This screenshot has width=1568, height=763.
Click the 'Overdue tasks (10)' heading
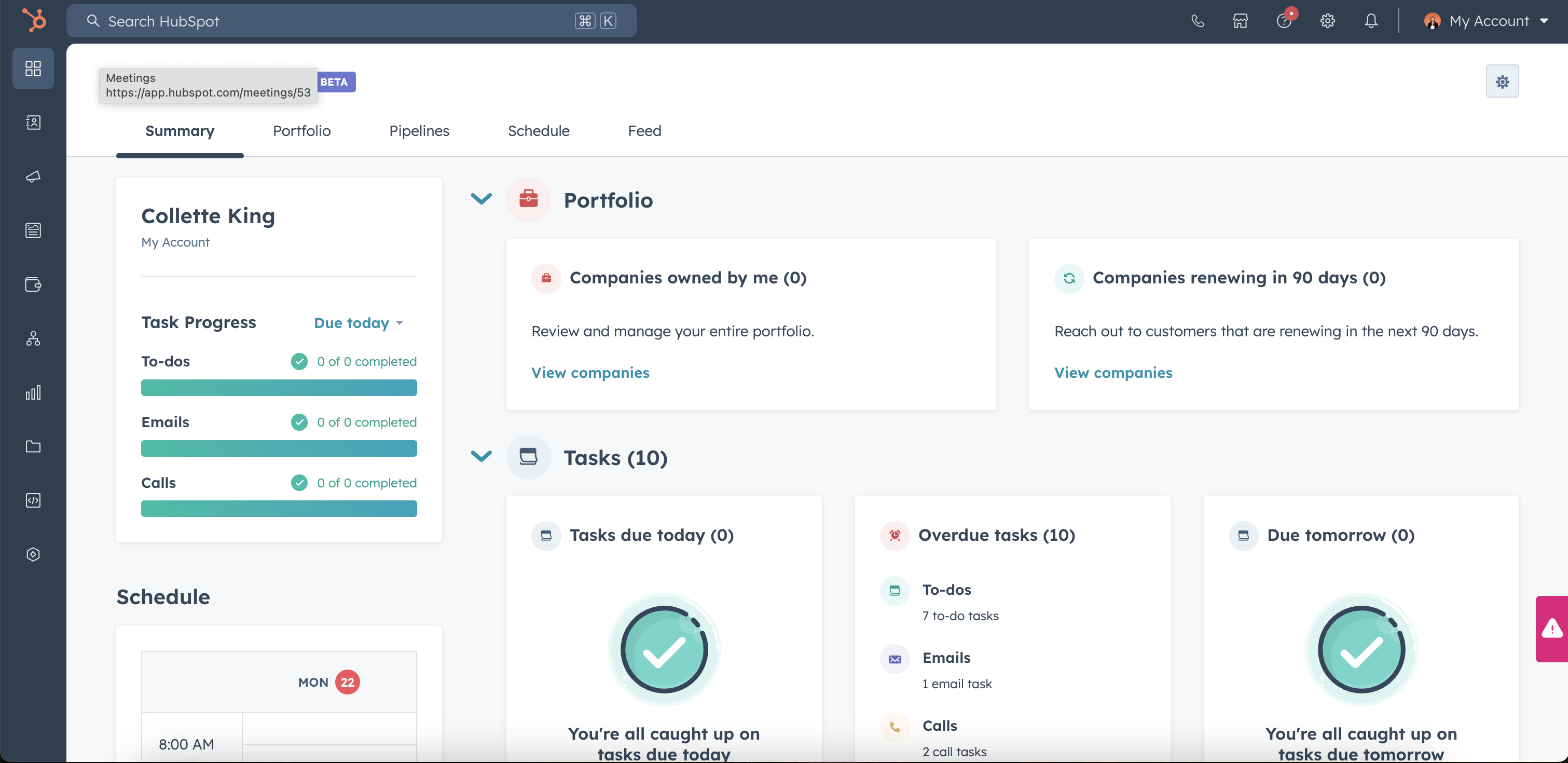click(996, 535)
